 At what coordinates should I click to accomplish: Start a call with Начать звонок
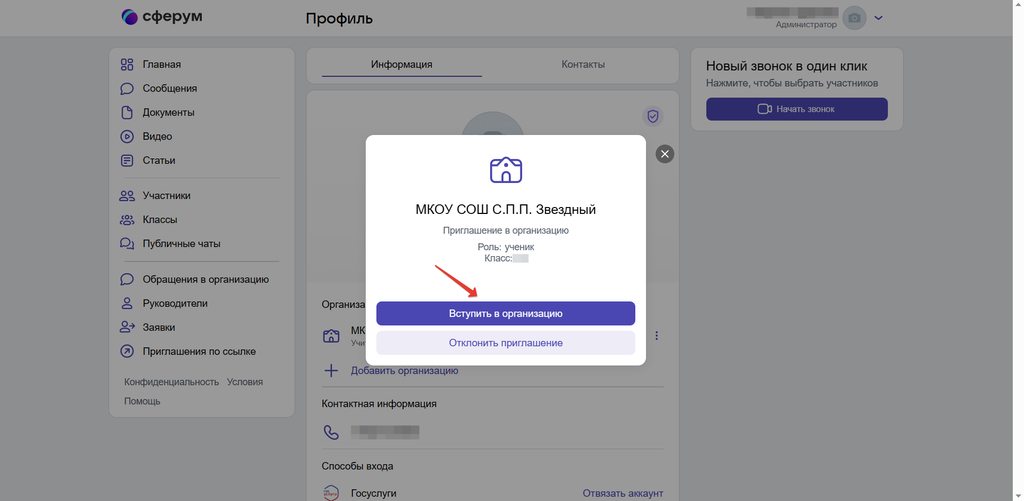(796, 109)
